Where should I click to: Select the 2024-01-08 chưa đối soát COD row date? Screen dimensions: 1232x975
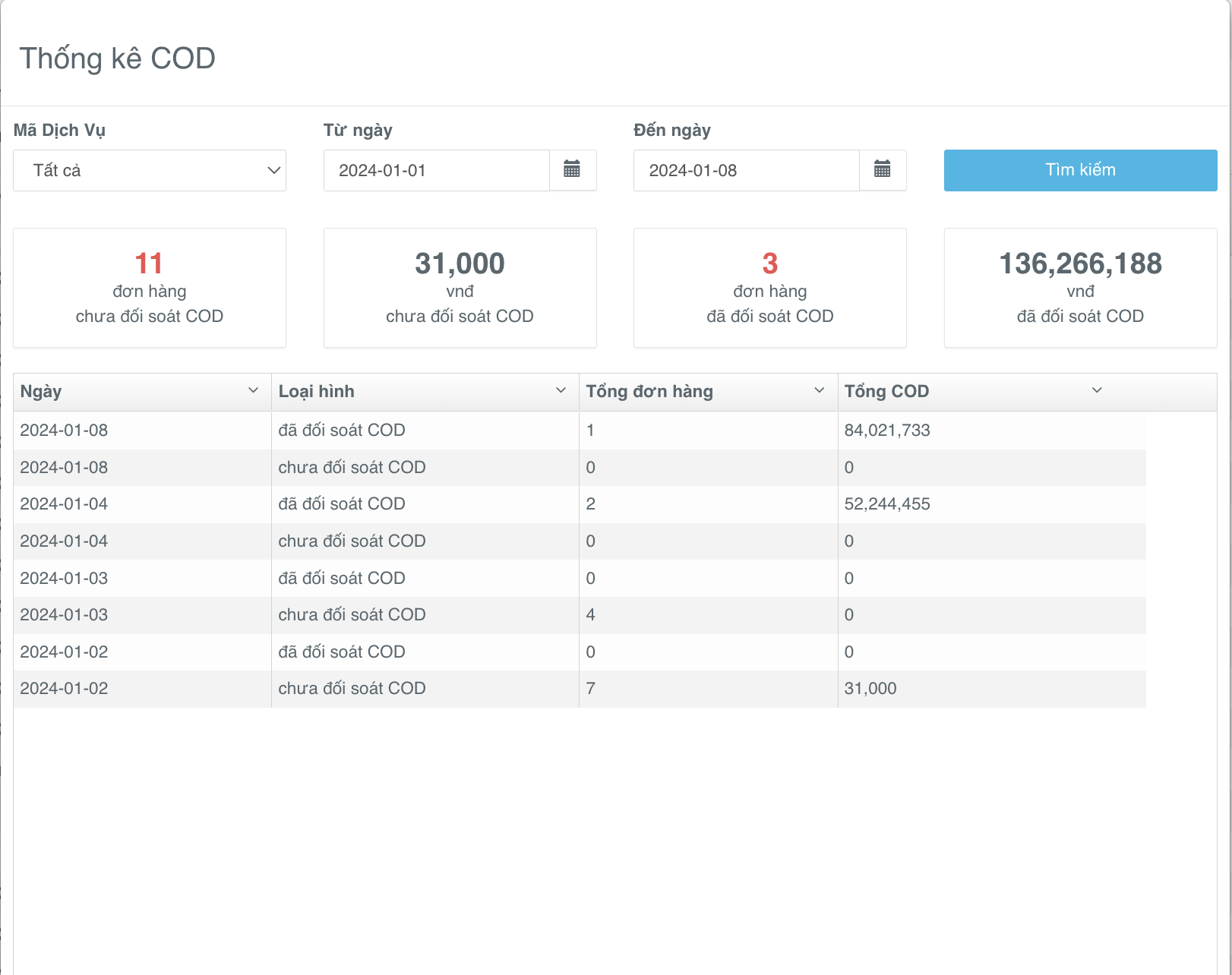point(64,467)
